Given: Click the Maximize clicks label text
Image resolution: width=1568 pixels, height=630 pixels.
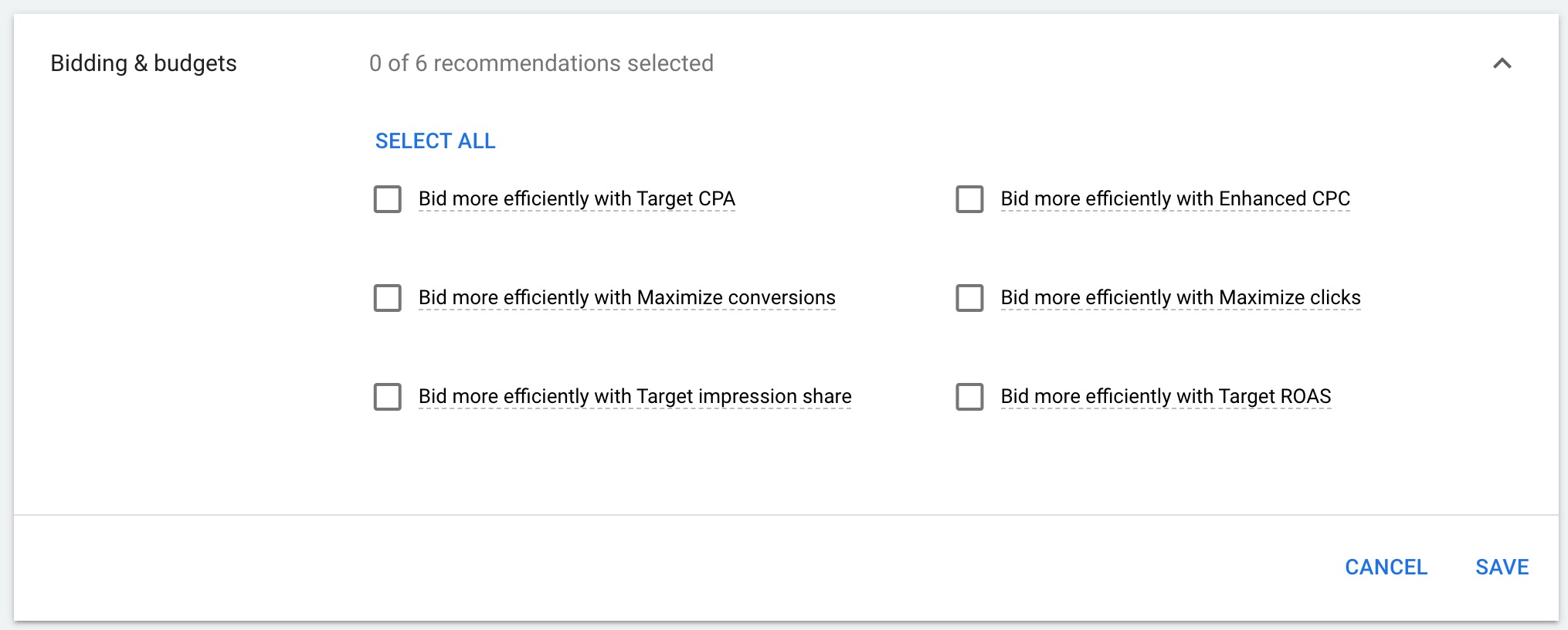Looking at the screenshot, I should click(x=1180, y=298).
